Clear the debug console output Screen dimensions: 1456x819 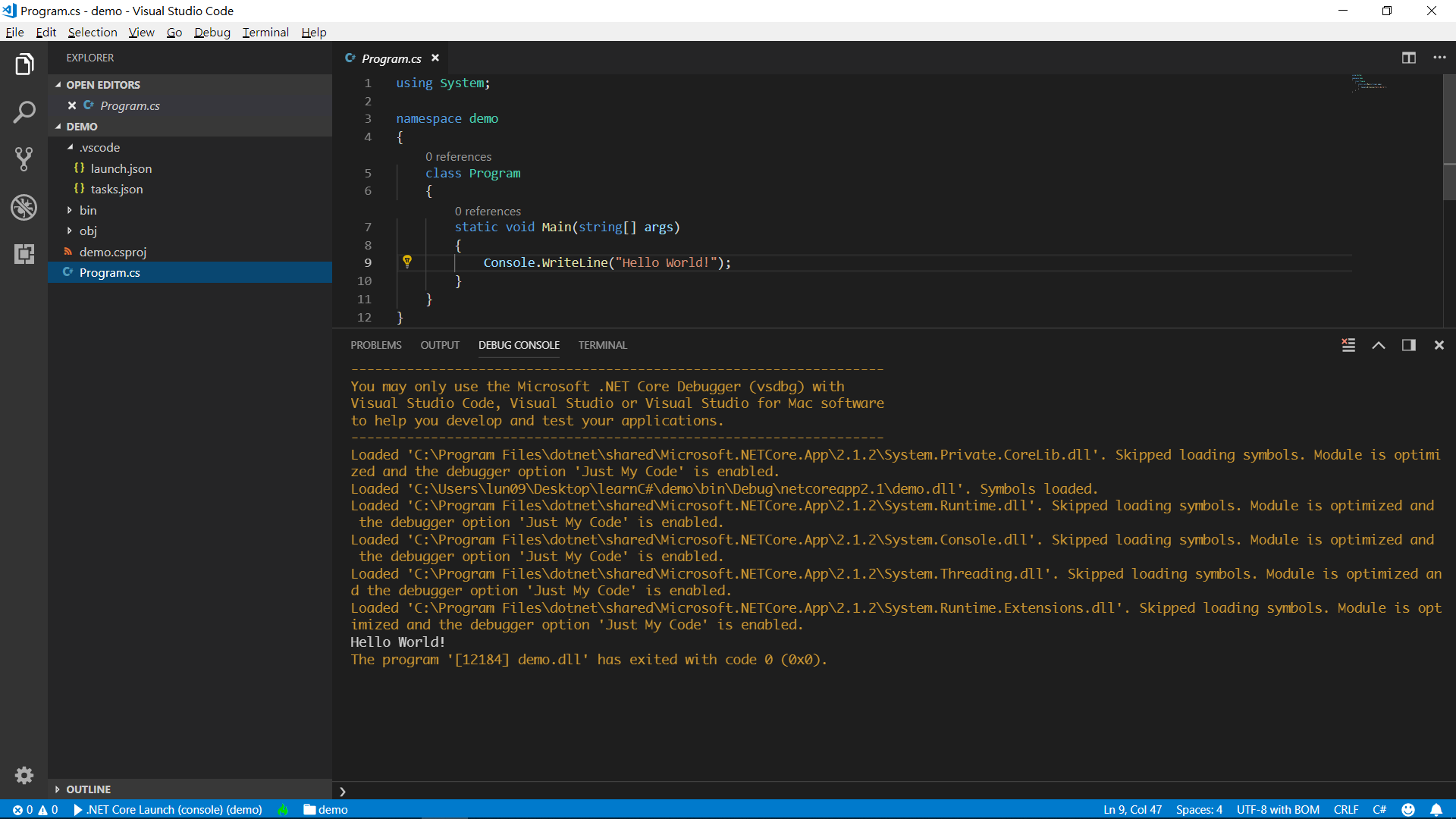(x=1348, y=345)
